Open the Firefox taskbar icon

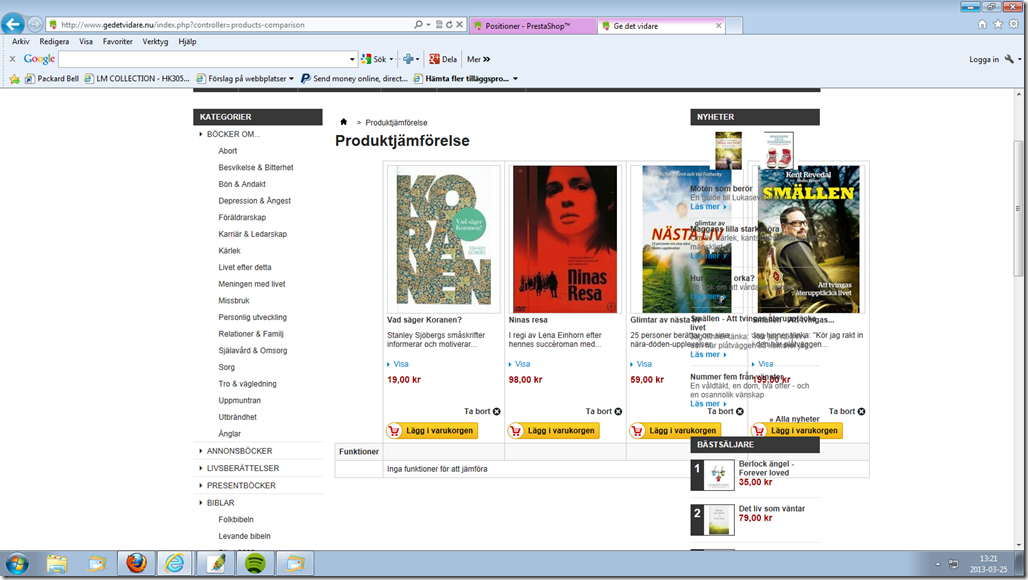136,564
